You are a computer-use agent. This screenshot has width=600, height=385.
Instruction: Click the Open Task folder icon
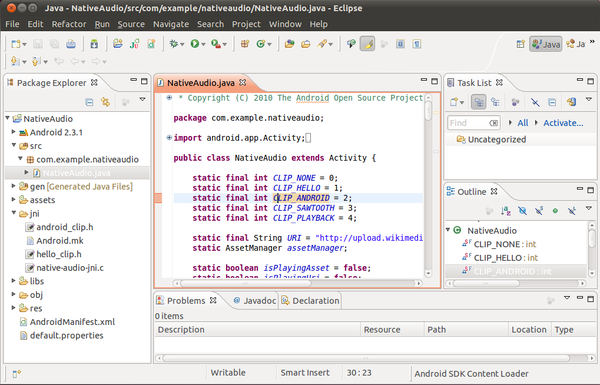point(306,44)
